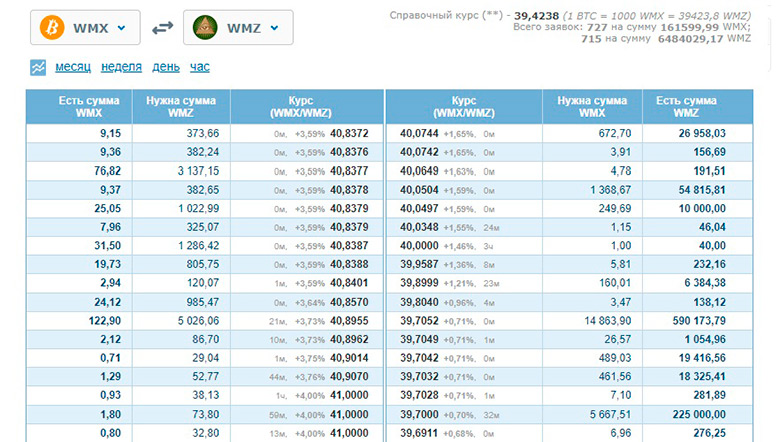Click the 'Есть сумма WMX' column header
This screenshot has height=442, width=780.
point(79,106)
